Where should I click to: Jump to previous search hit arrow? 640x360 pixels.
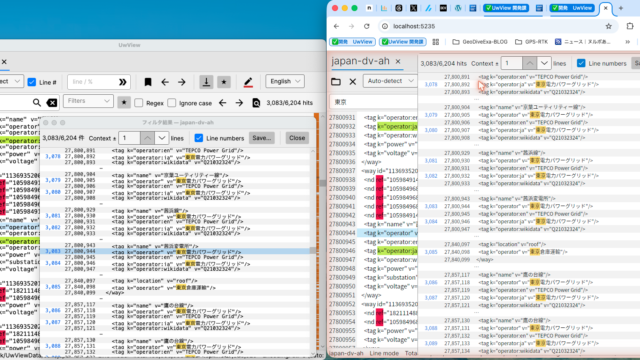pos(222,103)
